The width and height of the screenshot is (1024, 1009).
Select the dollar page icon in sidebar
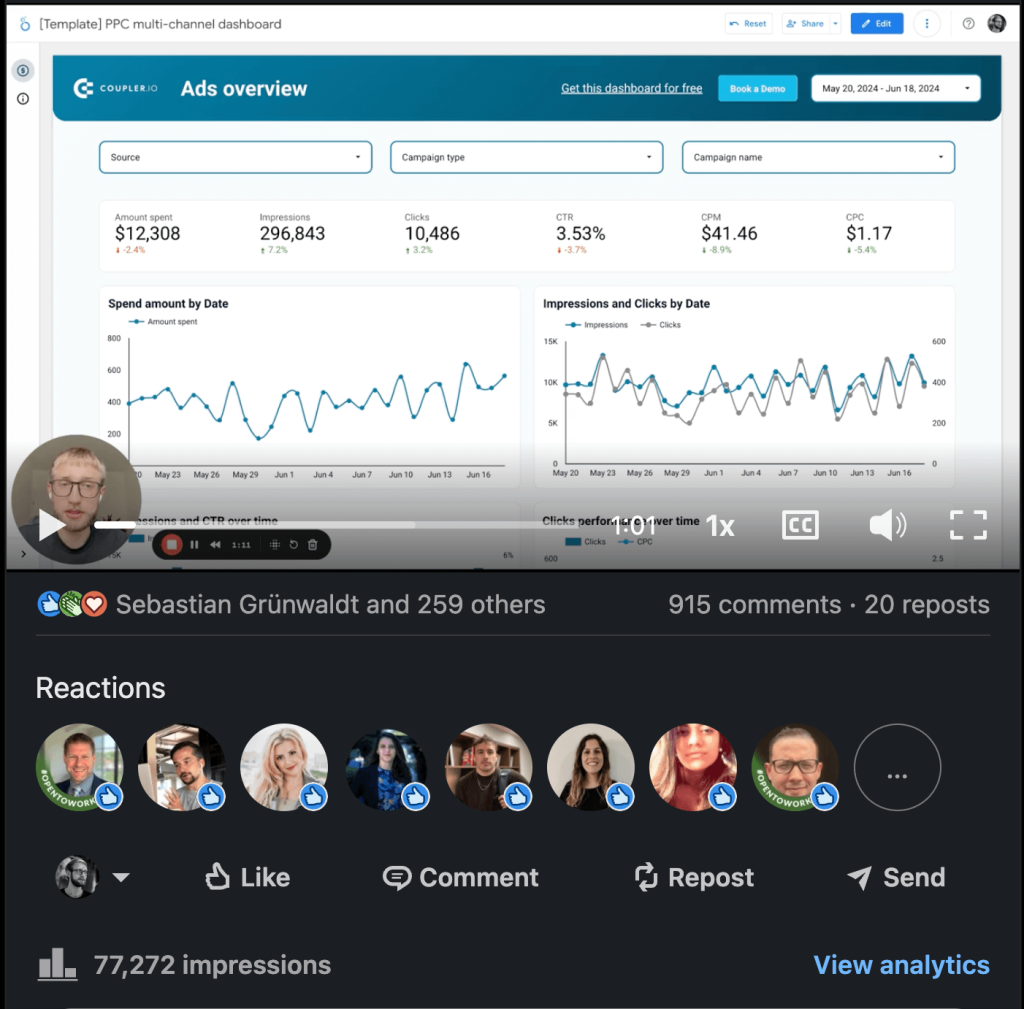23,71
